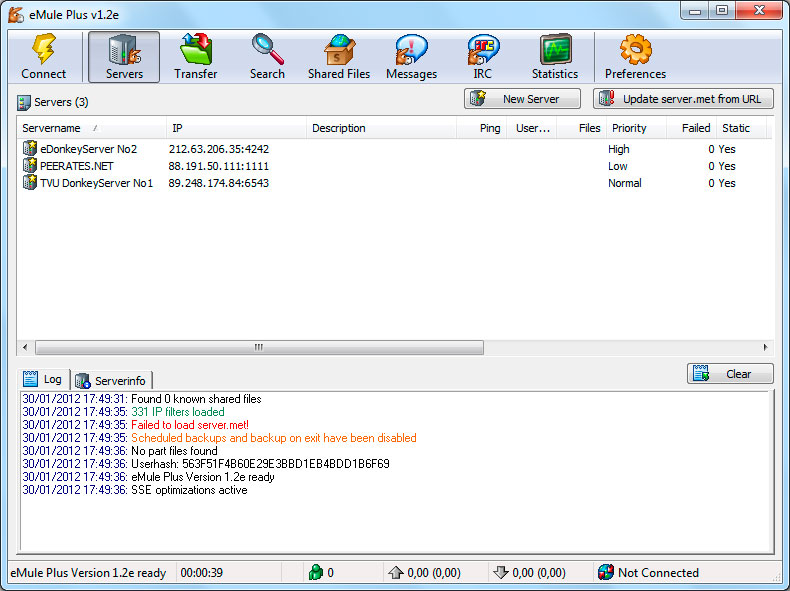The height and width of the screenshot is (591, 790).
Task: Click the 'No part files found' log line
Action: pyautogui.click(x=120, y=450)
